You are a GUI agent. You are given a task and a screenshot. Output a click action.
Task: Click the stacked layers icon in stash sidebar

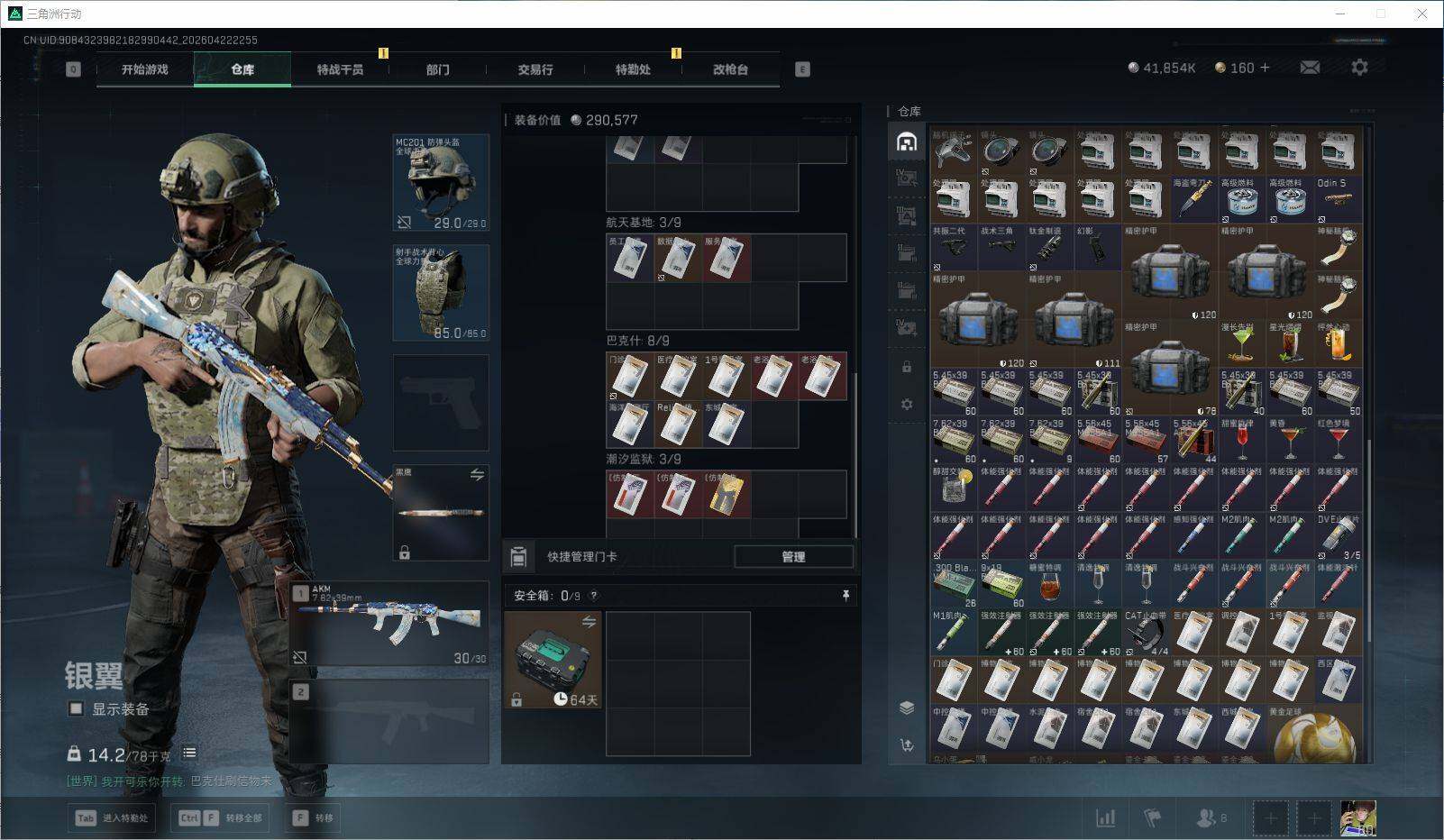point(907,708)
